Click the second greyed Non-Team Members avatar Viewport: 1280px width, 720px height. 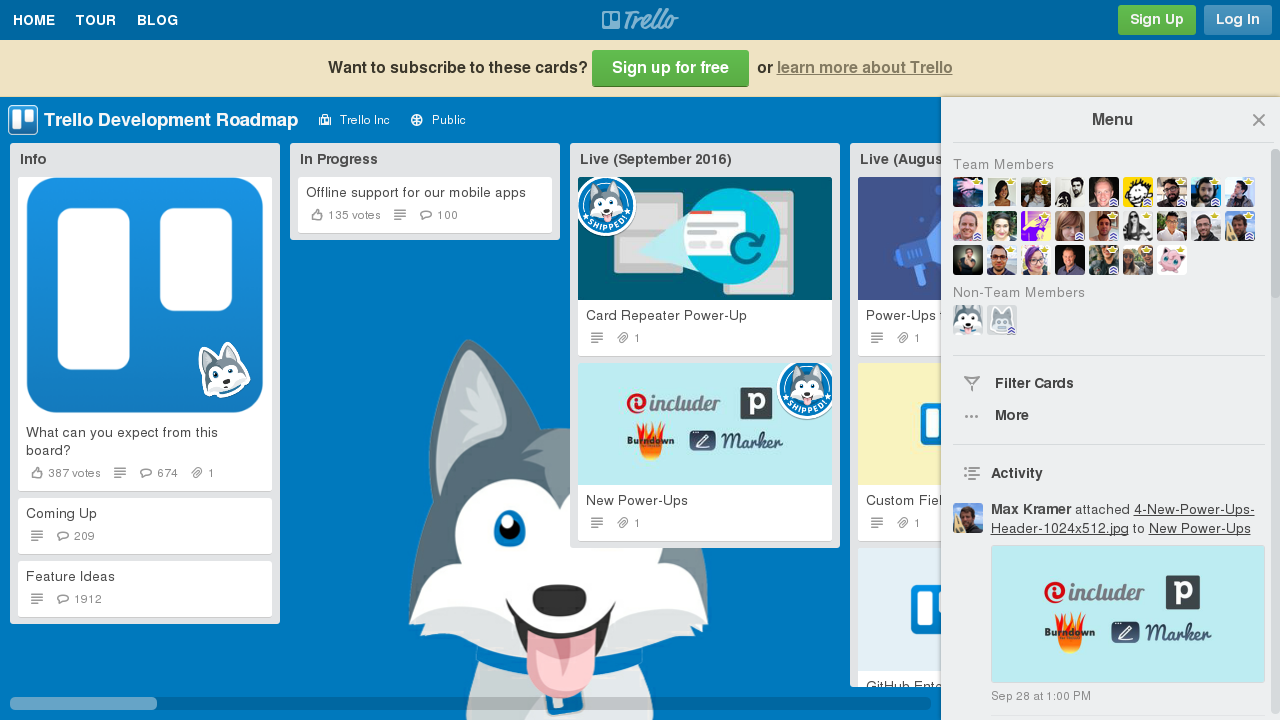point(1002,320)
